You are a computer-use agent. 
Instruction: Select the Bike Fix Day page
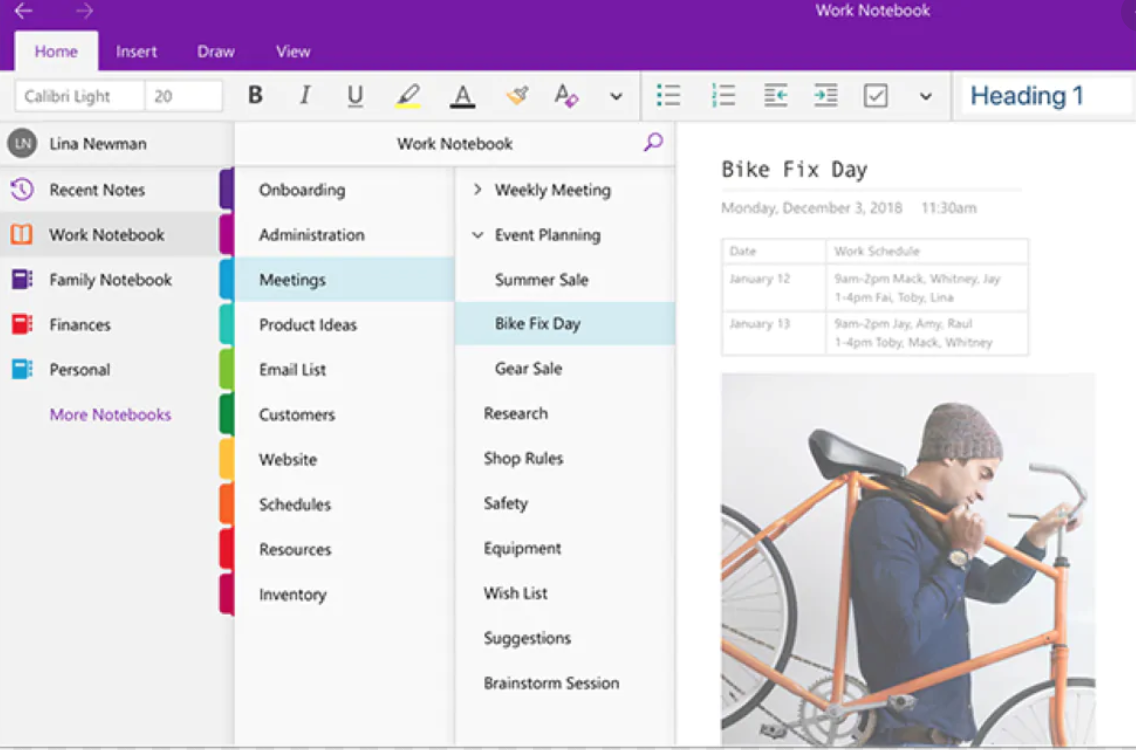(565, 323)
